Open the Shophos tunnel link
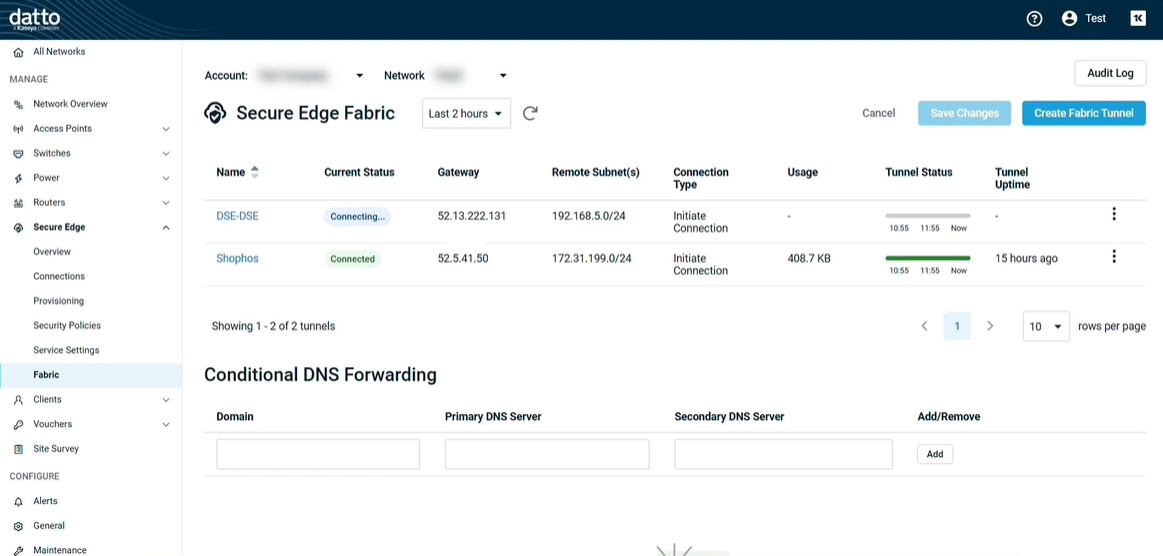This screenshot has height=556, width=1163. point(237,258)
